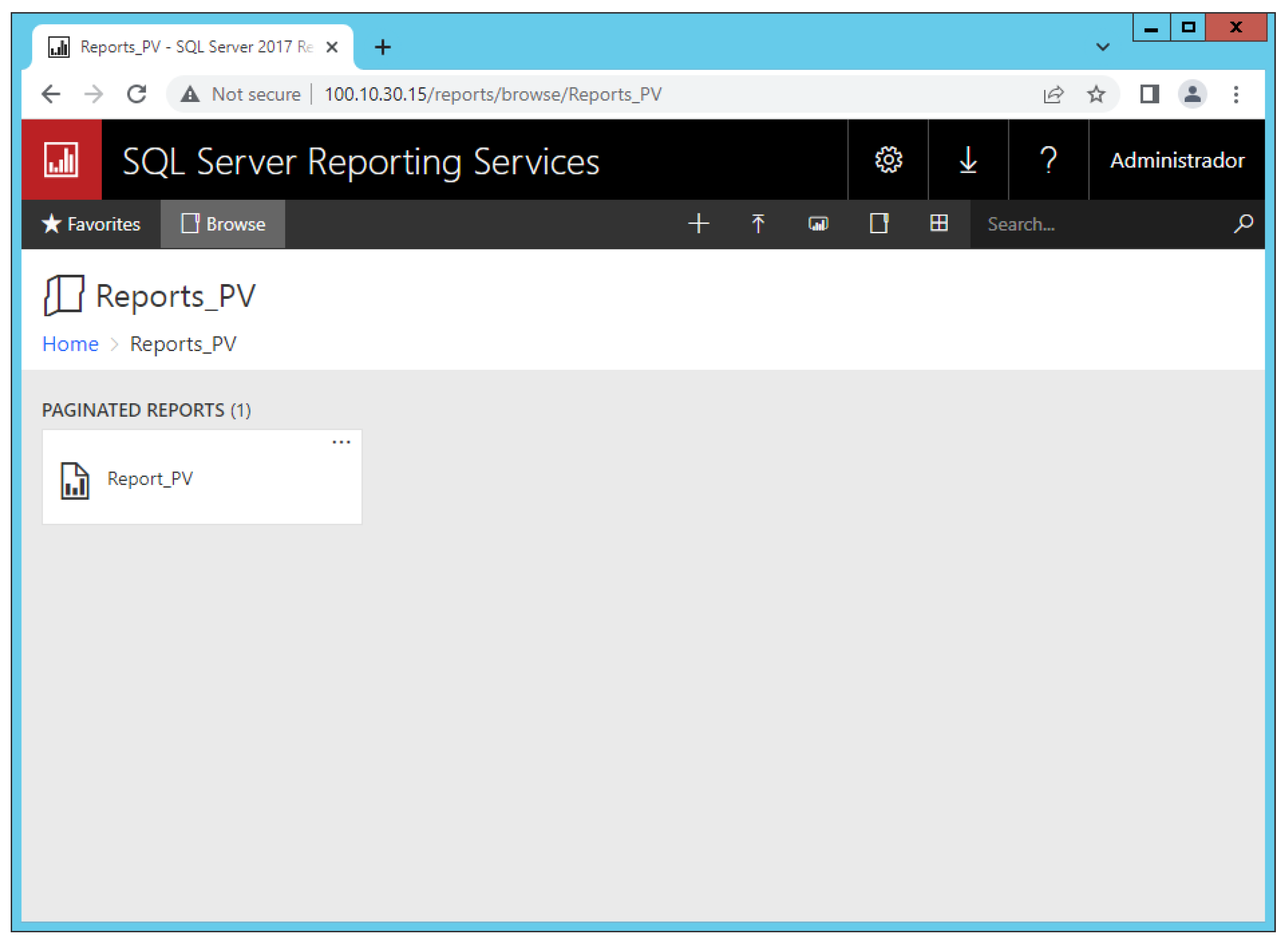1288x943 pixels.
Task: Select the Browse tab
Action: [223, 224]
